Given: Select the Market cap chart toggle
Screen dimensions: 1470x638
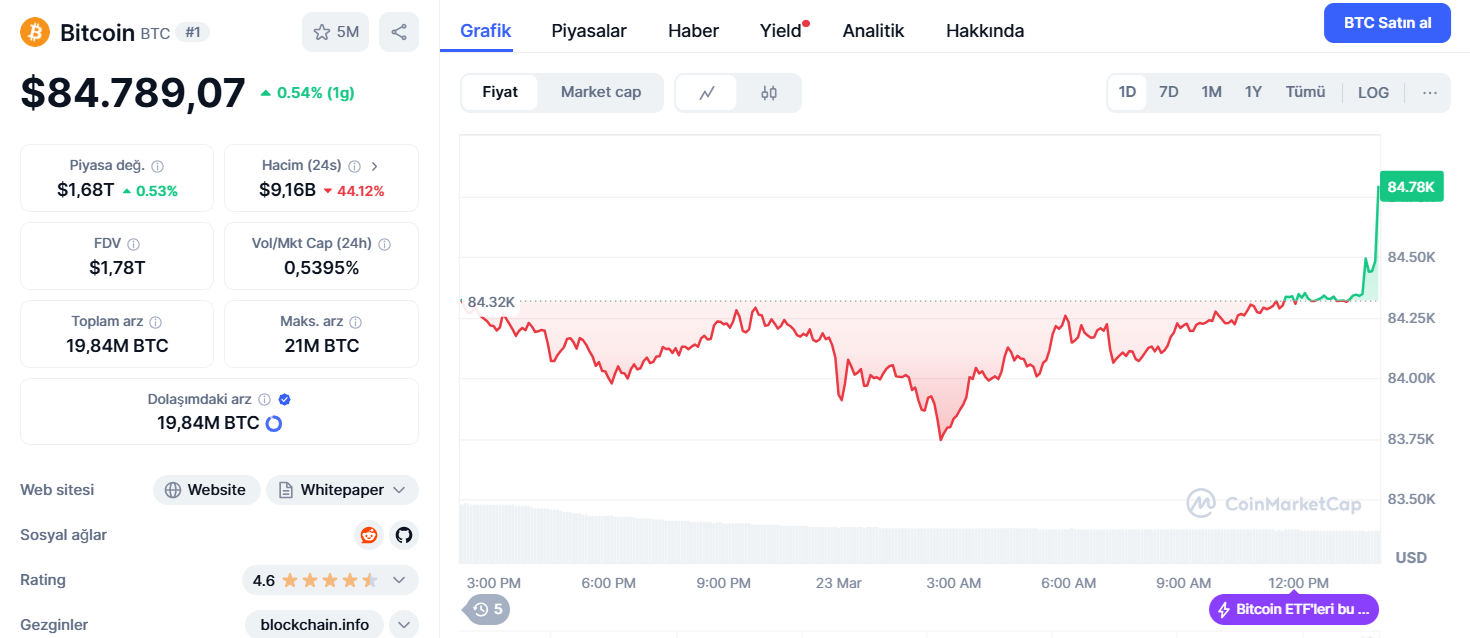Looking at the screenshot, I should (x=601, y=93).
